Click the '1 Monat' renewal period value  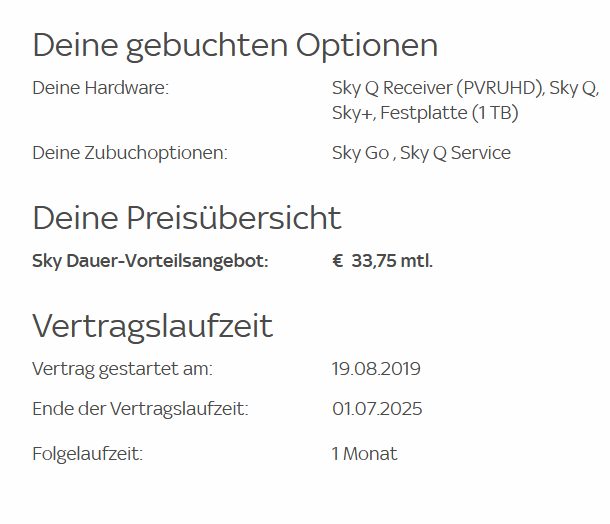pos(364,454)
